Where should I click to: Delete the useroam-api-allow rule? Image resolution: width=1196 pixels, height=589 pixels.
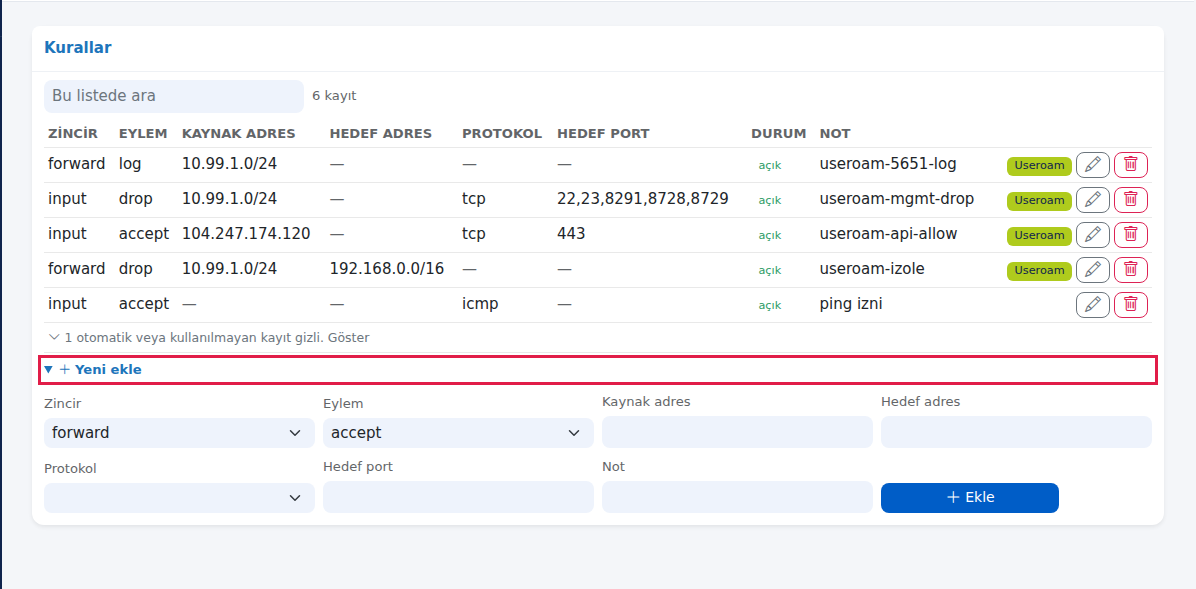[1130, 235]
